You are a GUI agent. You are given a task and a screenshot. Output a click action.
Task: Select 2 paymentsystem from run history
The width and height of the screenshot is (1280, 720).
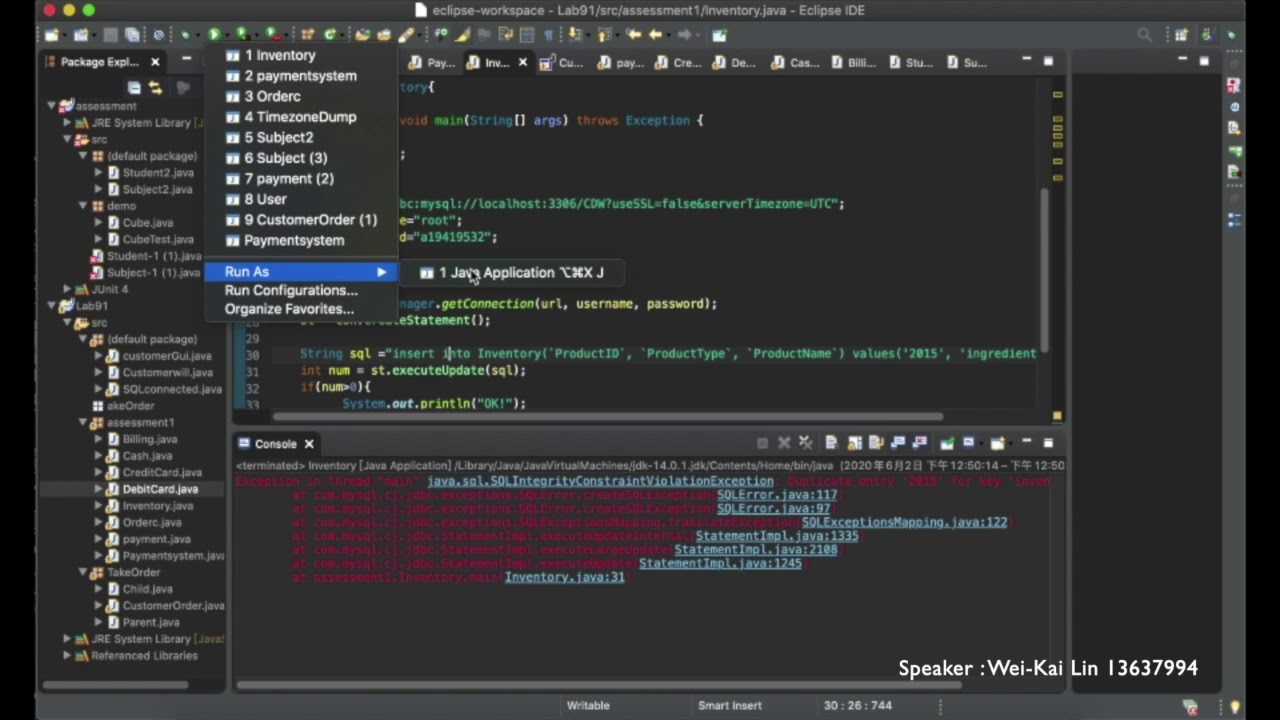(300, 76)
